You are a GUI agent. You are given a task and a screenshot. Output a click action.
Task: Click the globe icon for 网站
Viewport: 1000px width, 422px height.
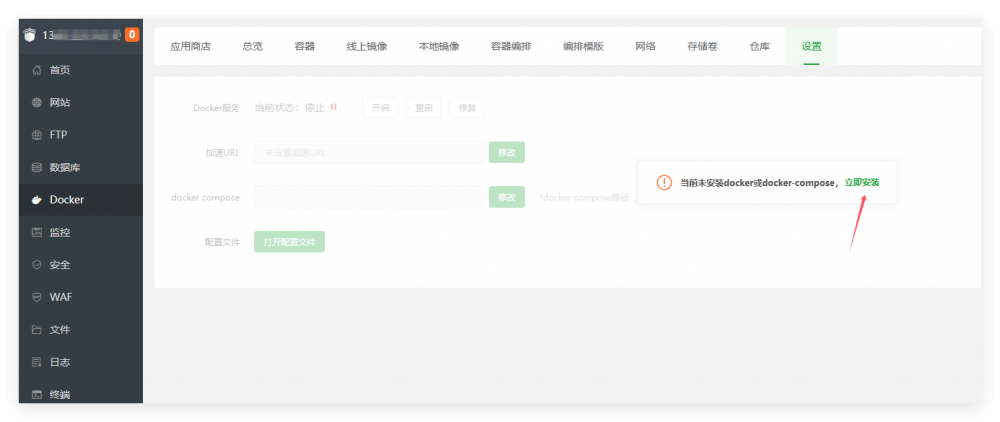pyautogui.click(x=37, y=102)
